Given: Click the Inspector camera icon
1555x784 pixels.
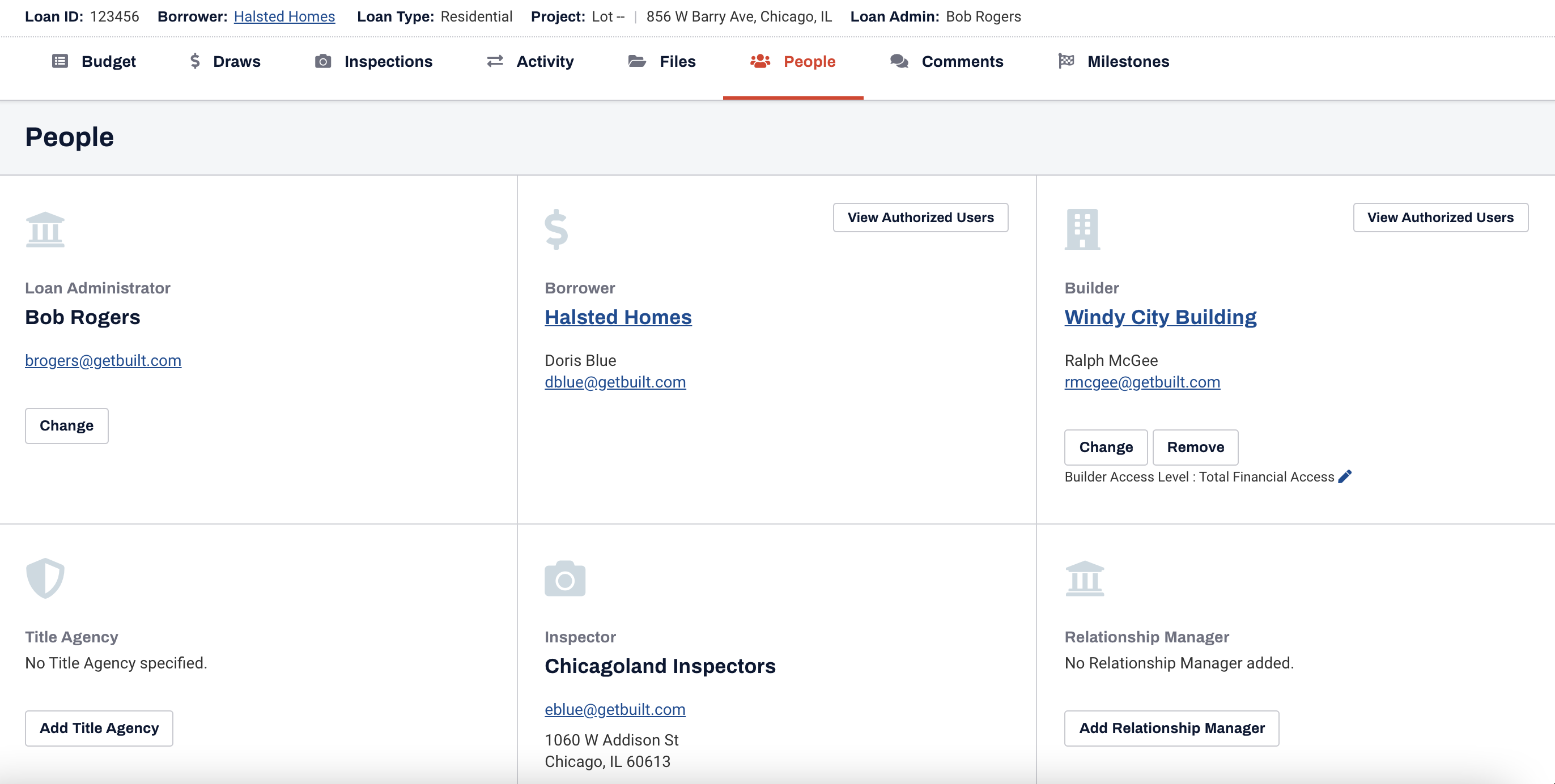Looking at the screenshot, I should click(x=565, y=578).
